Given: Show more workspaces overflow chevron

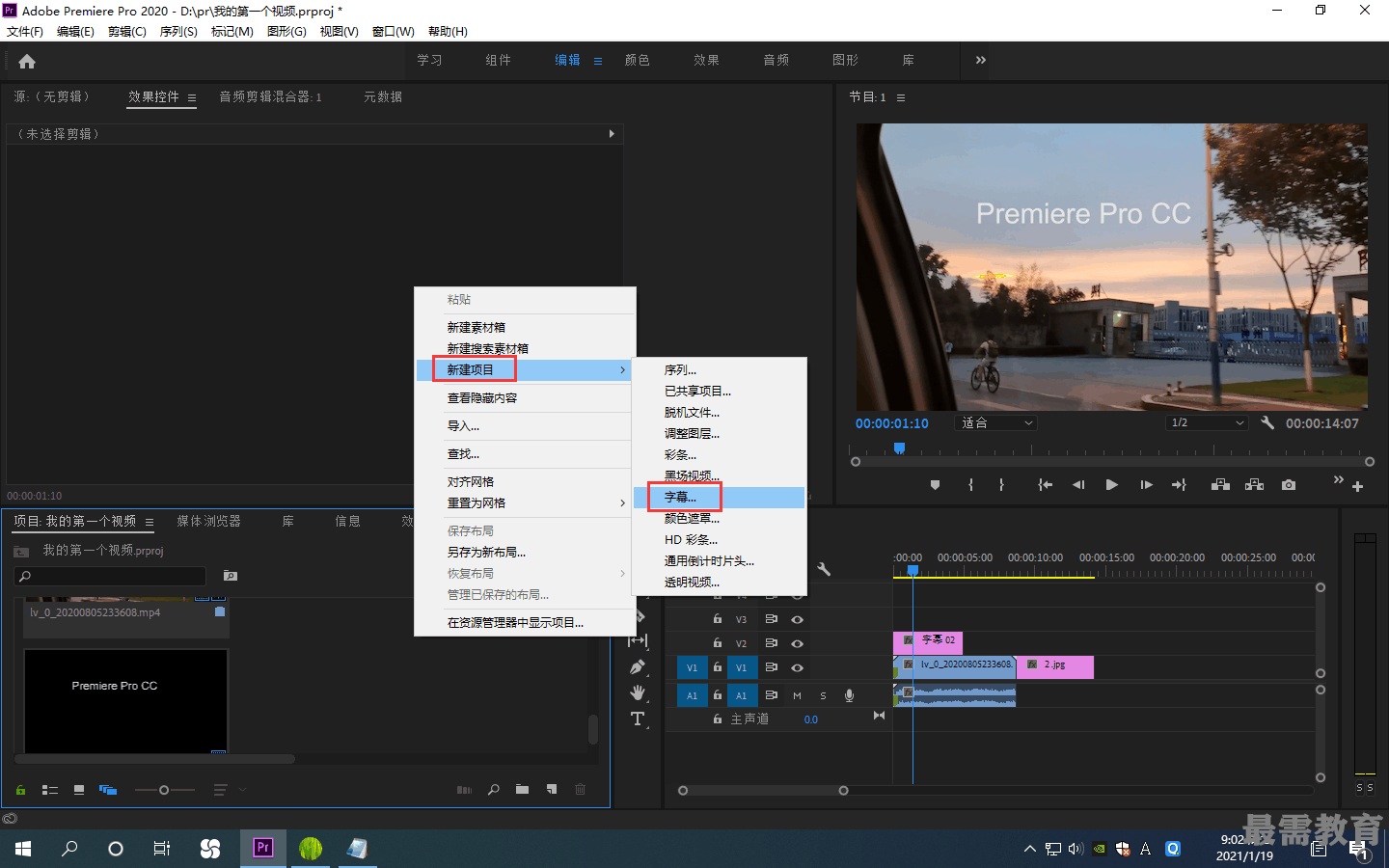Looking at the screenshot, I should click(x=980, y=60).
